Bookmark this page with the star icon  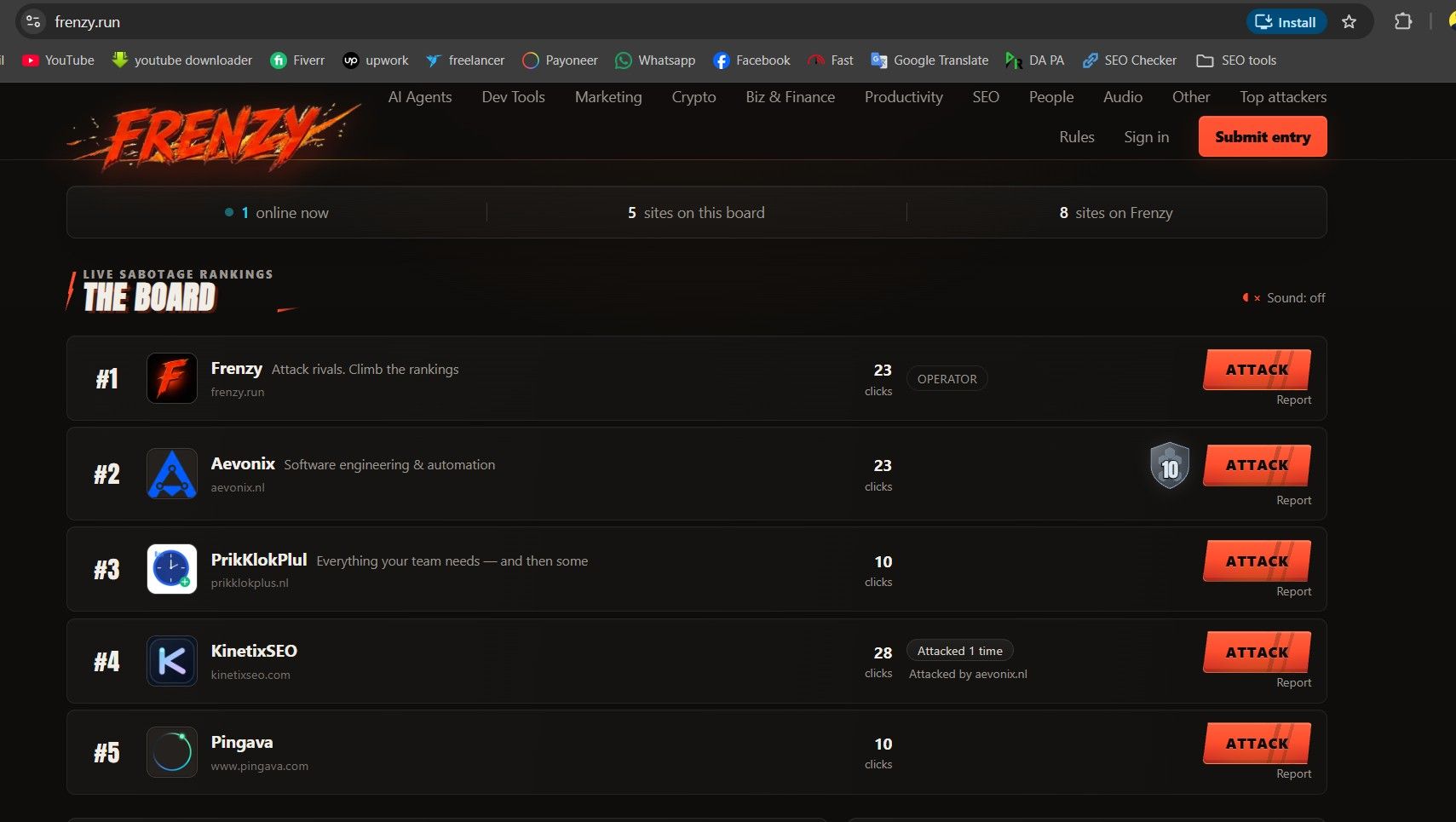[x=1349, y=22]
